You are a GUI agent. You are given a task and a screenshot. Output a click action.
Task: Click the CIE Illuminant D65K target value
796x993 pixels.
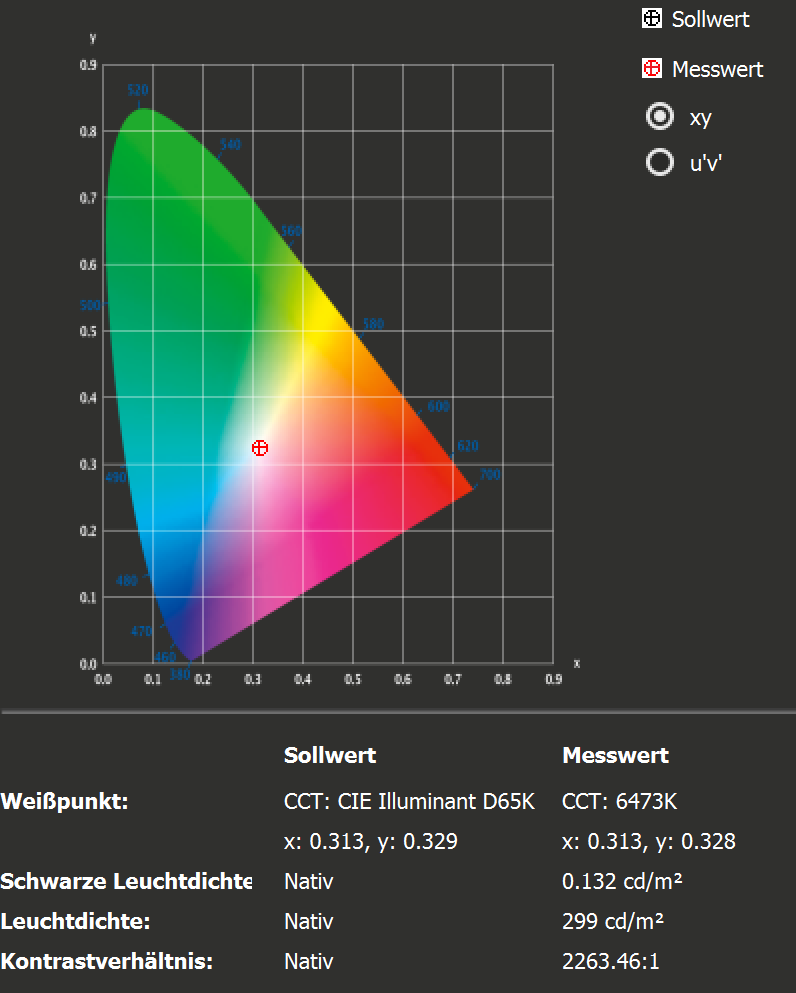click(x=409, y=802)
